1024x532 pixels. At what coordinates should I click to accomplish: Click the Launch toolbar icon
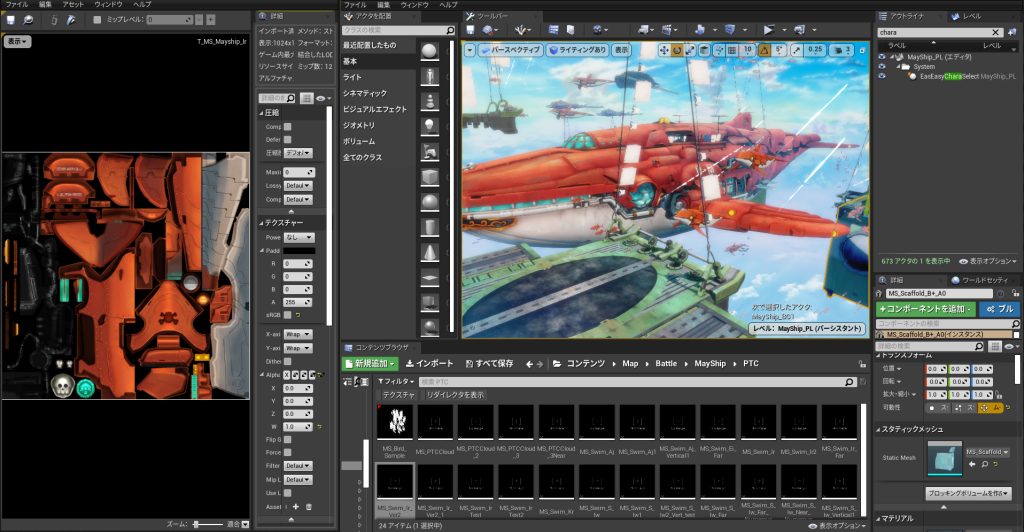coord(799,29)
